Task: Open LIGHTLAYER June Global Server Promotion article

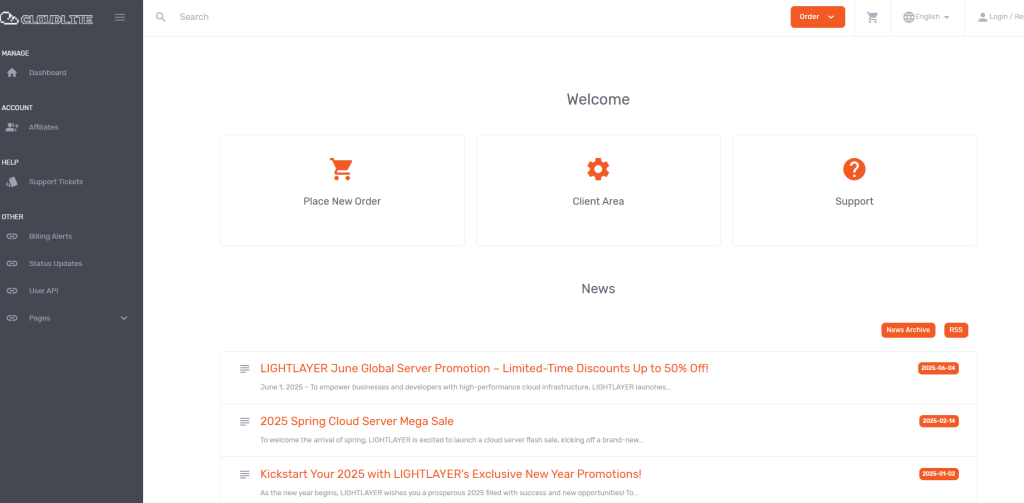Action: [484, 368]
